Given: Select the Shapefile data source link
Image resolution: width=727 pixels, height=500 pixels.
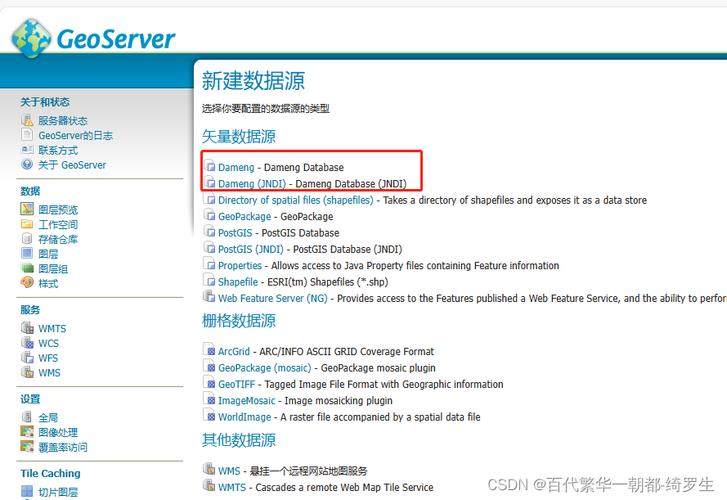Looking at the screenshot, I should [238, 282].
